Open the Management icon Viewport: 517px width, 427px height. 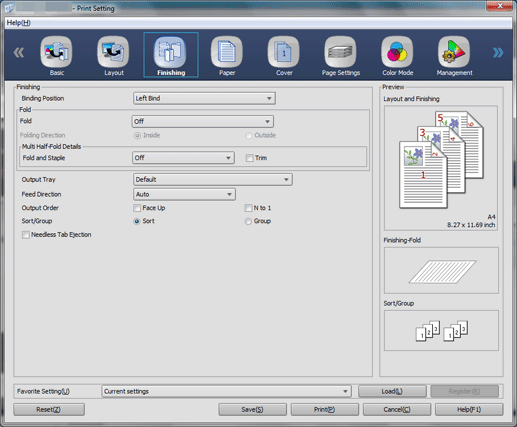(x=454, y=52)
